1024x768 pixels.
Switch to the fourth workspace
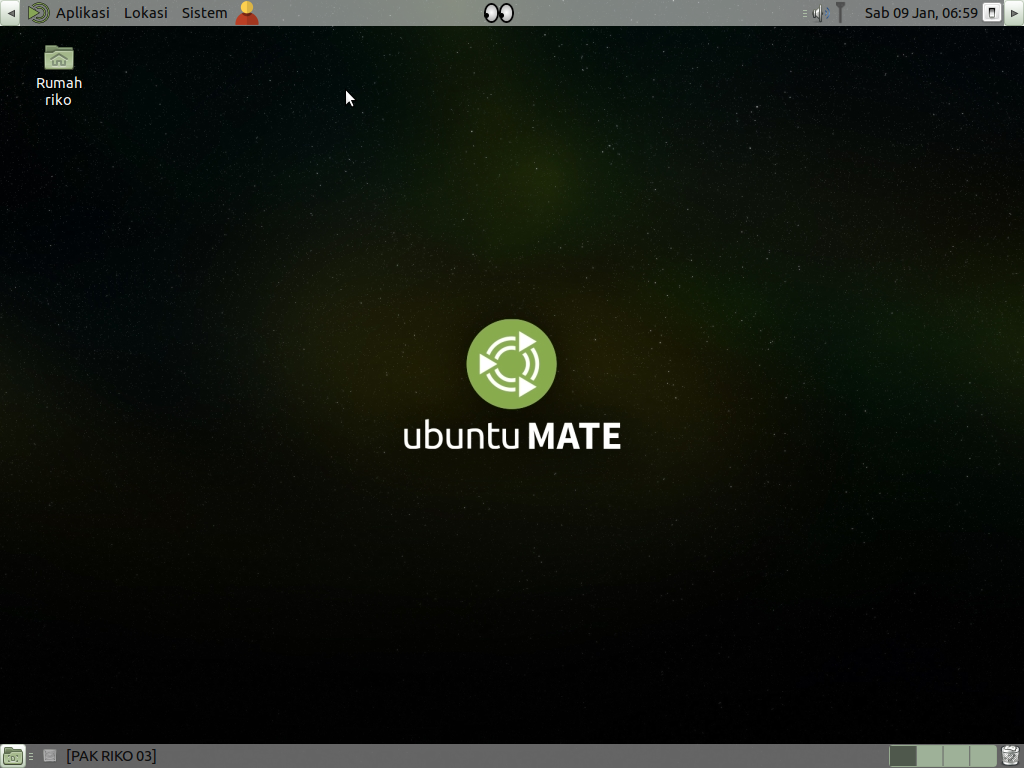983,756
